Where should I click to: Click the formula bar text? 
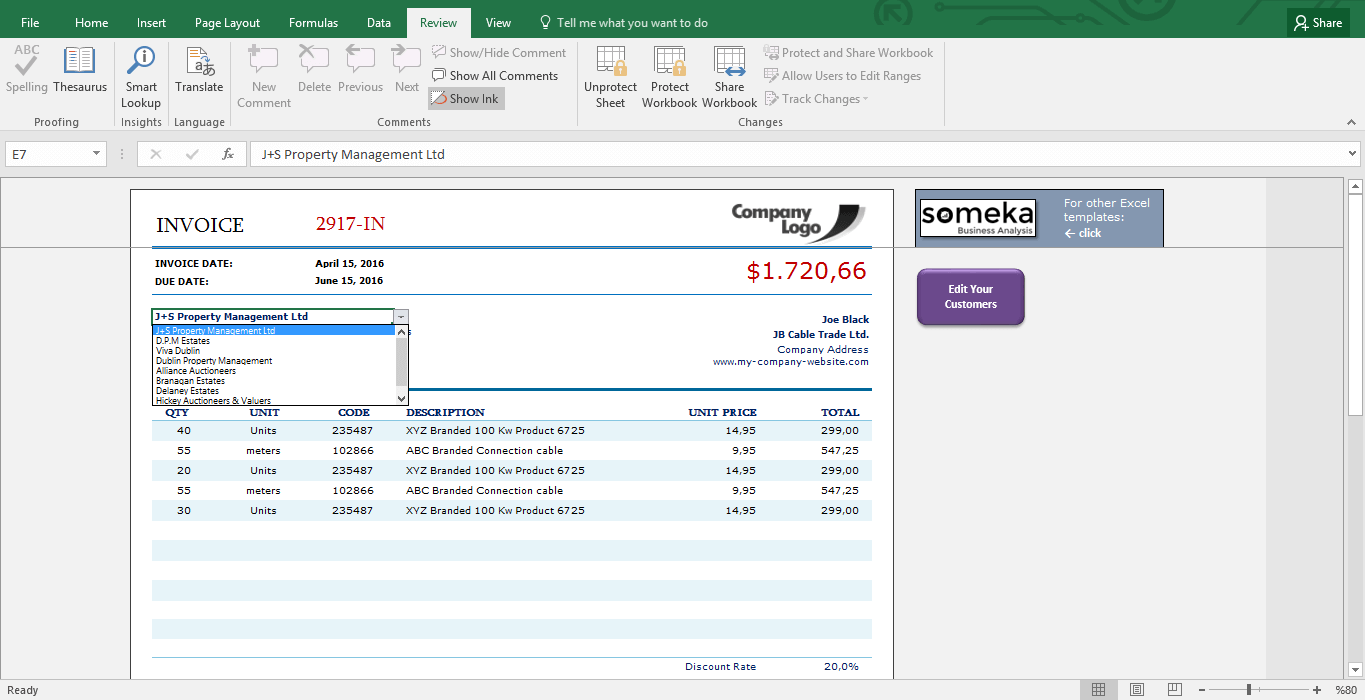click(353, 154)
